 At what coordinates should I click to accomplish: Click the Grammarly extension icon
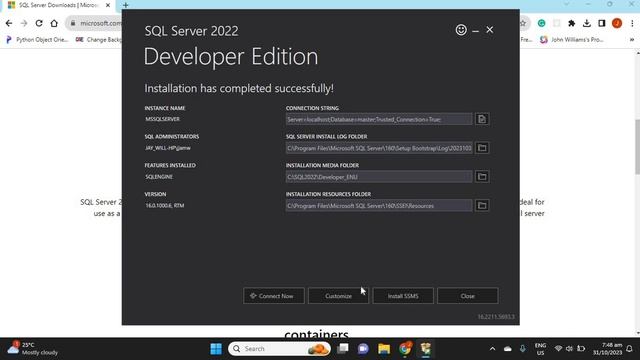[542, 23]
